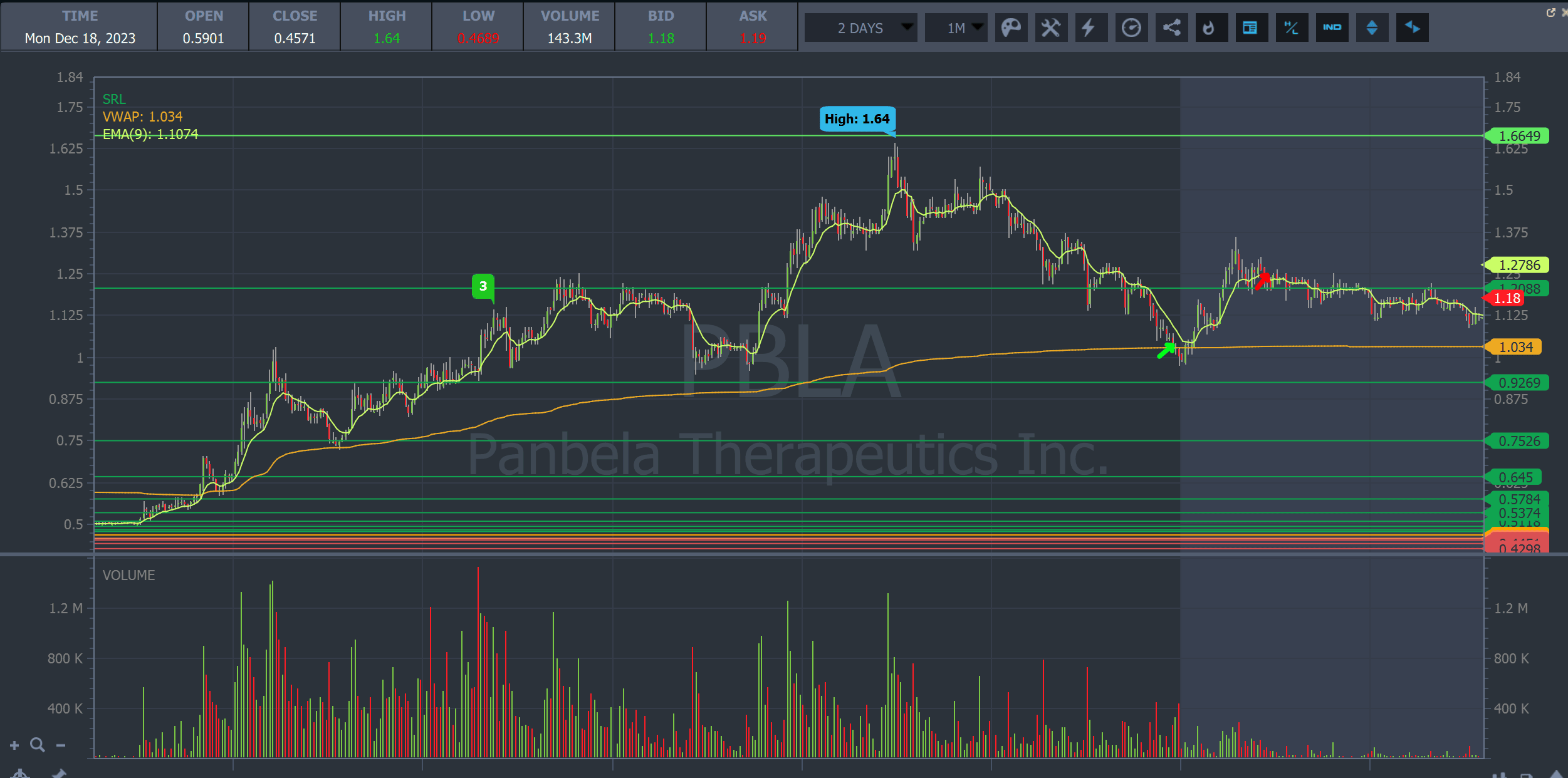Zoom in with the plus button
This screenshot has height=778, width=1568.
click(14, 745)
